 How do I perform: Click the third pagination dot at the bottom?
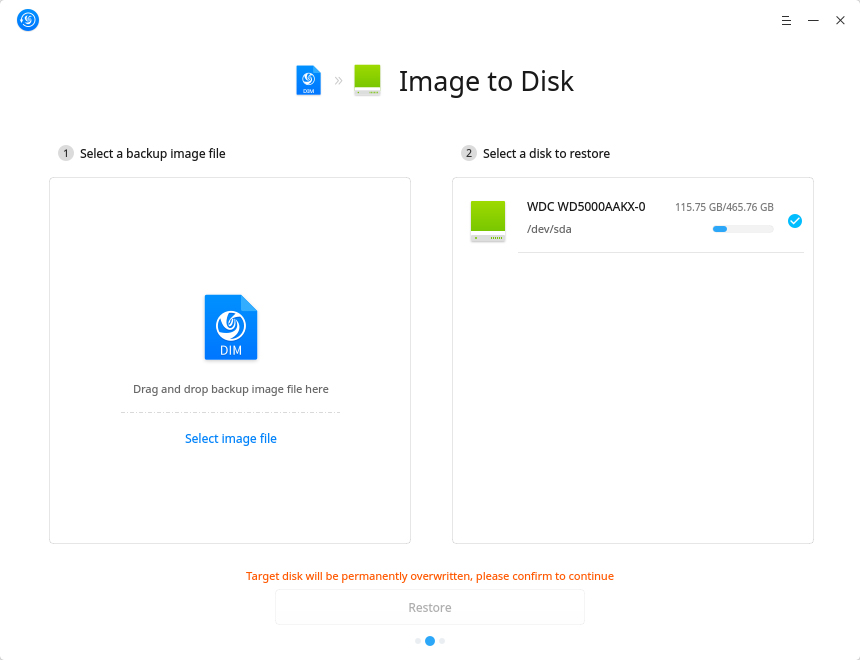(442, 641)
